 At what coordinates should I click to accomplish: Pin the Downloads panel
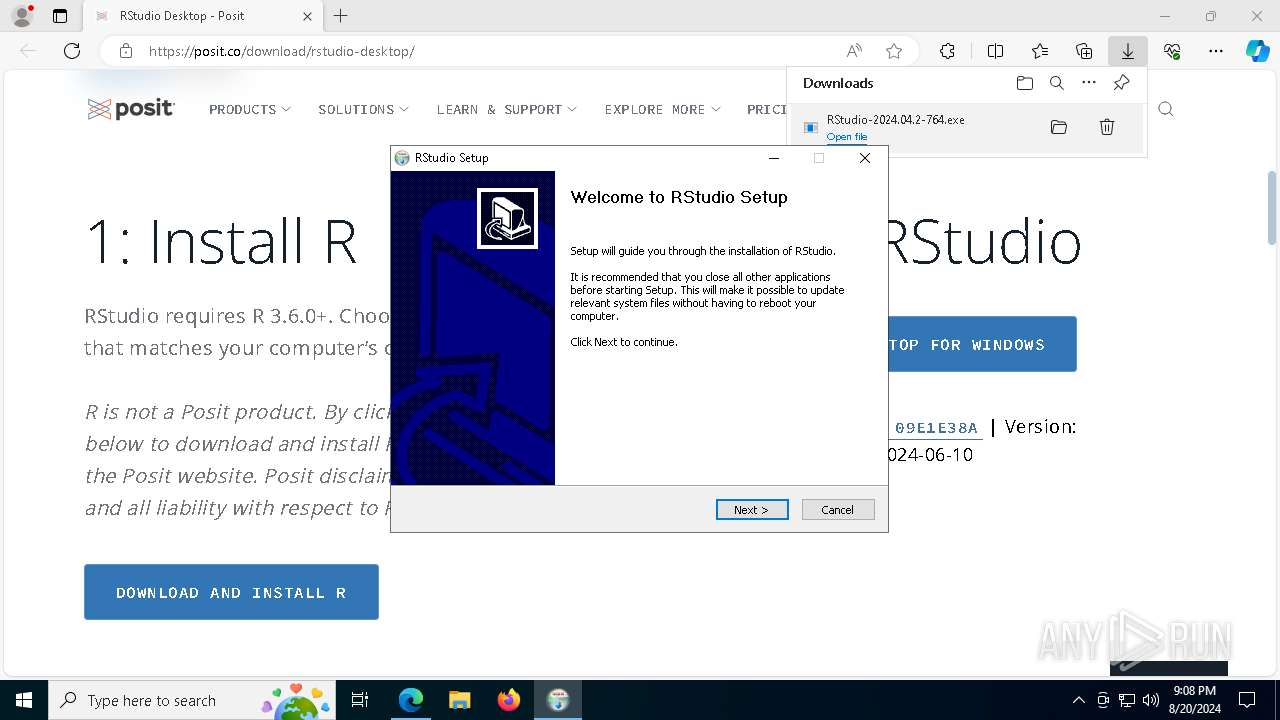pos(1121,83)
